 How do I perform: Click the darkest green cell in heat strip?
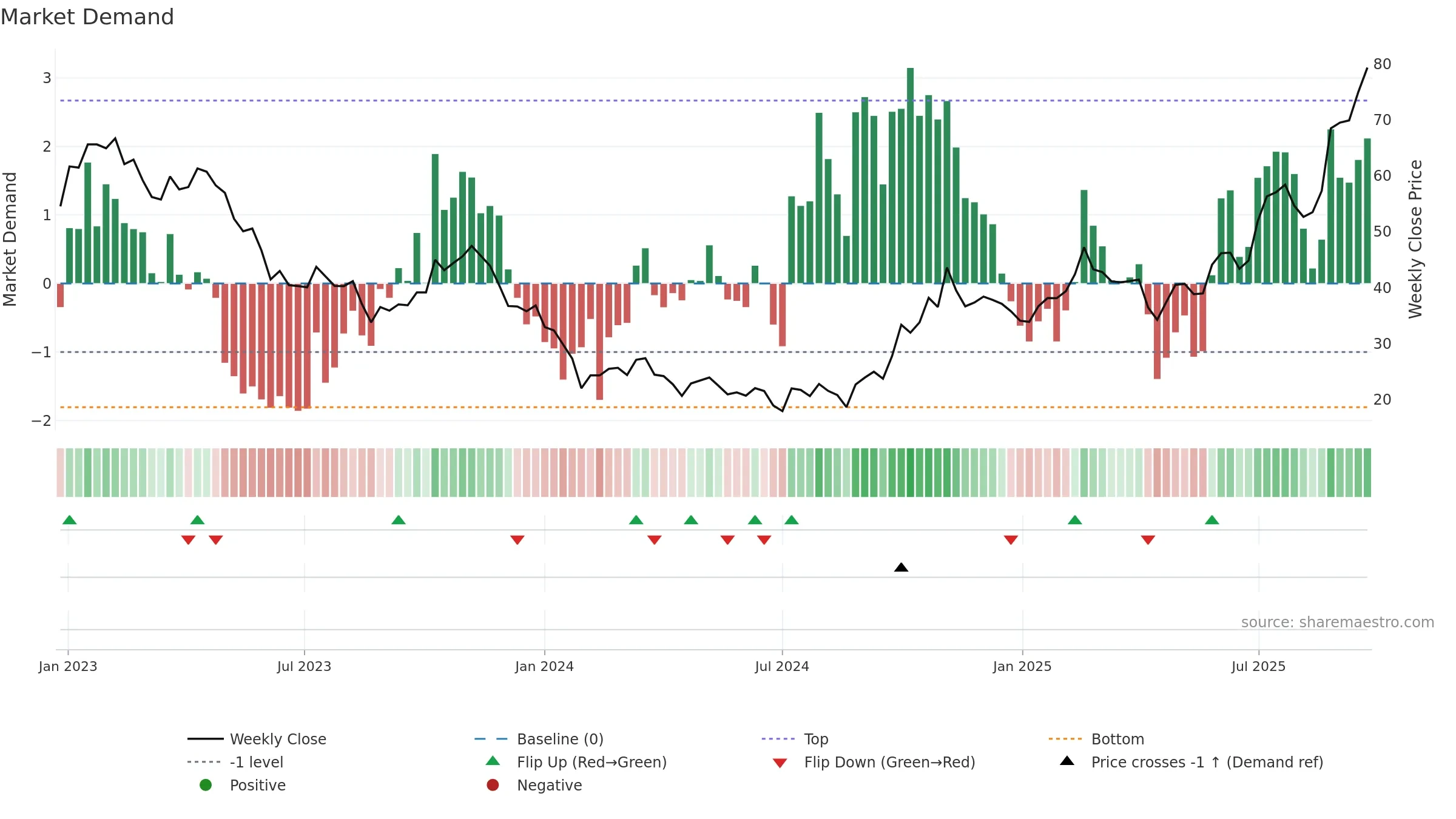[910, 473]
